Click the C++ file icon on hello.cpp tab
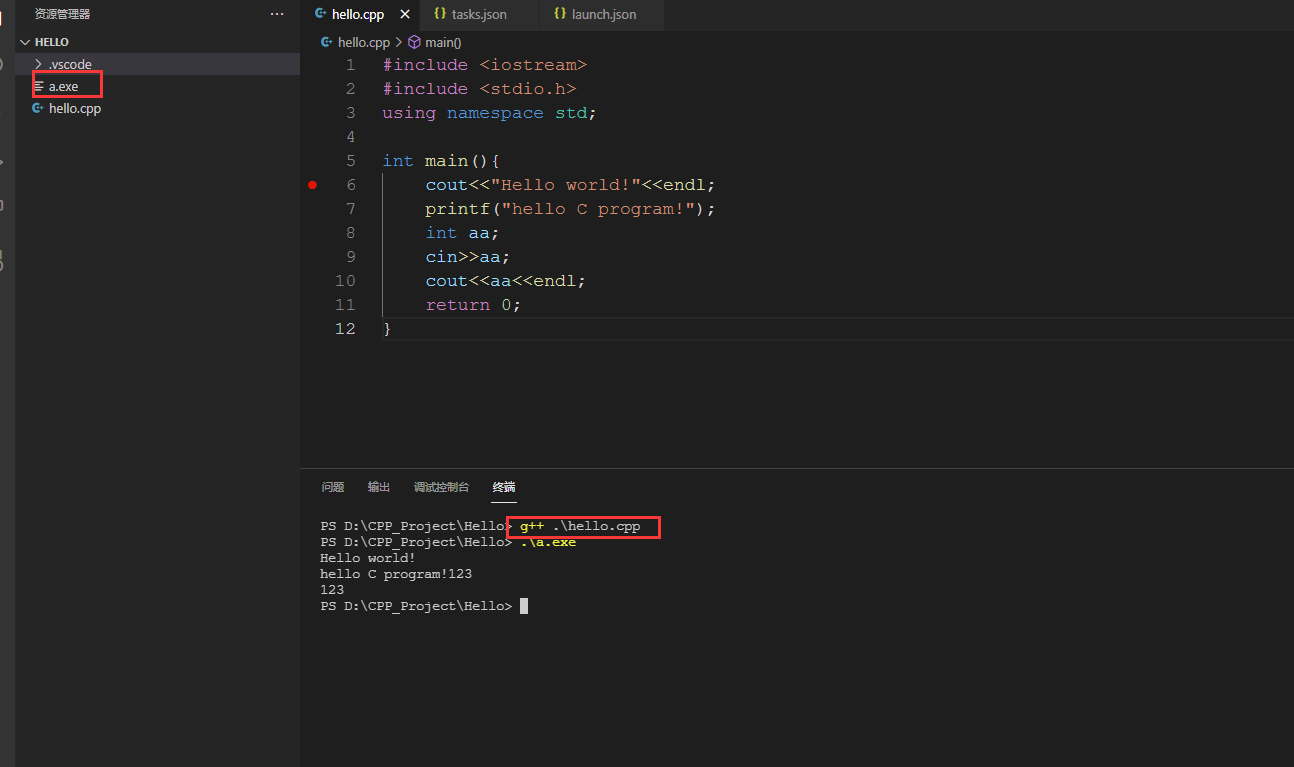The height and width of the screenshot is (767, 1294). (320, 14)
